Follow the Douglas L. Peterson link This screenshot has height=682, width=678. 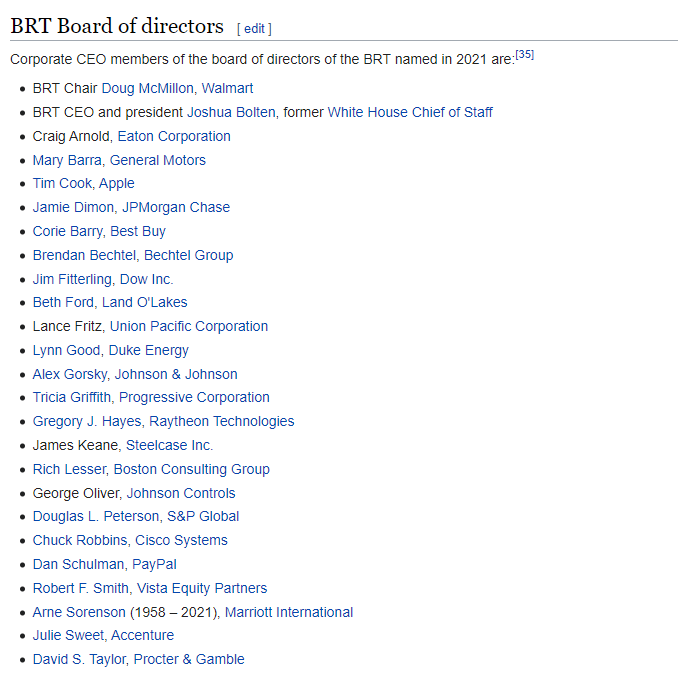pos(96,516)
